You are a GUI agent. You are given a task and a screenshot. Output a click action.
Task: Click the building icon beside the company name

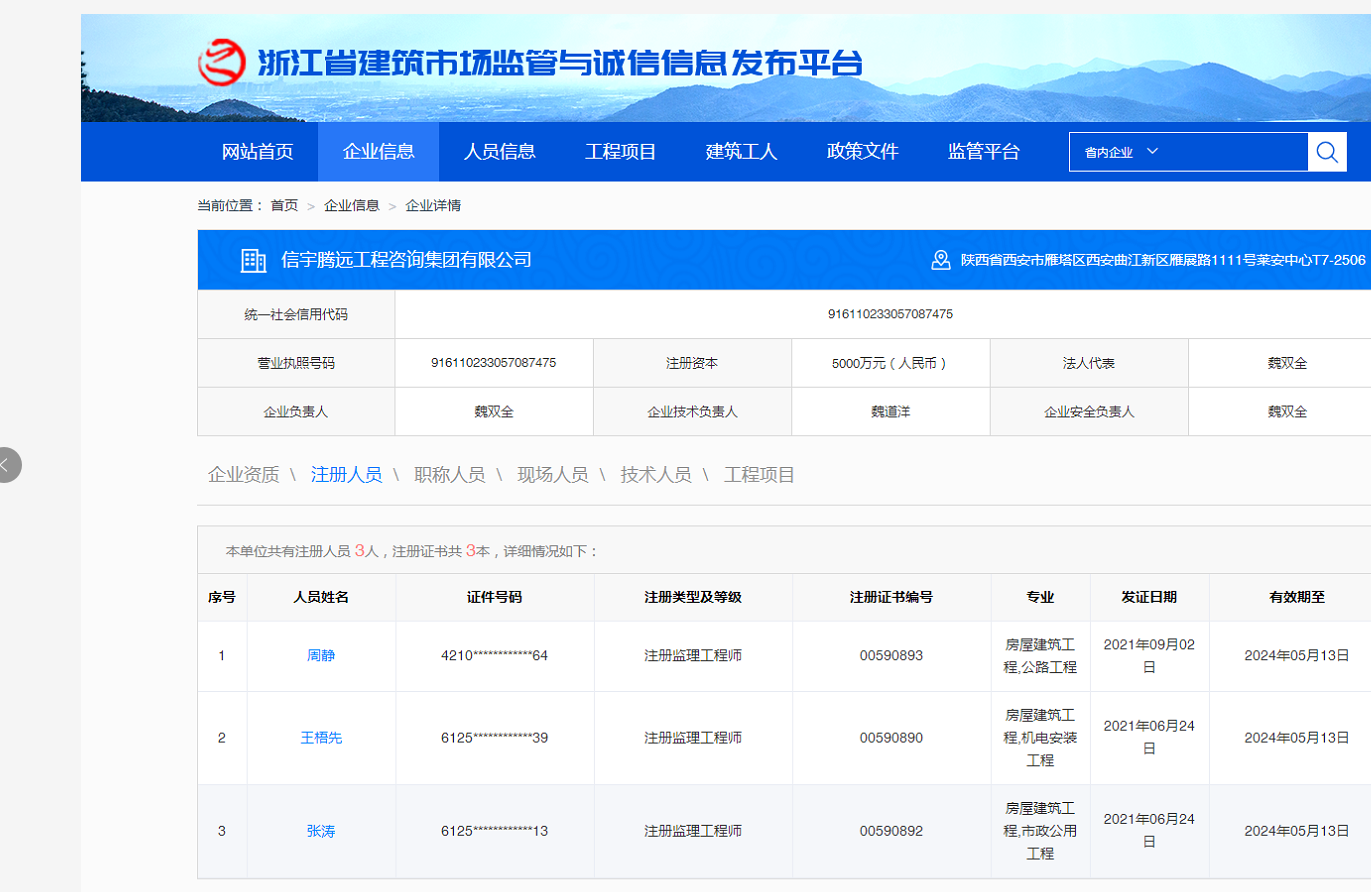pos(253,259)
